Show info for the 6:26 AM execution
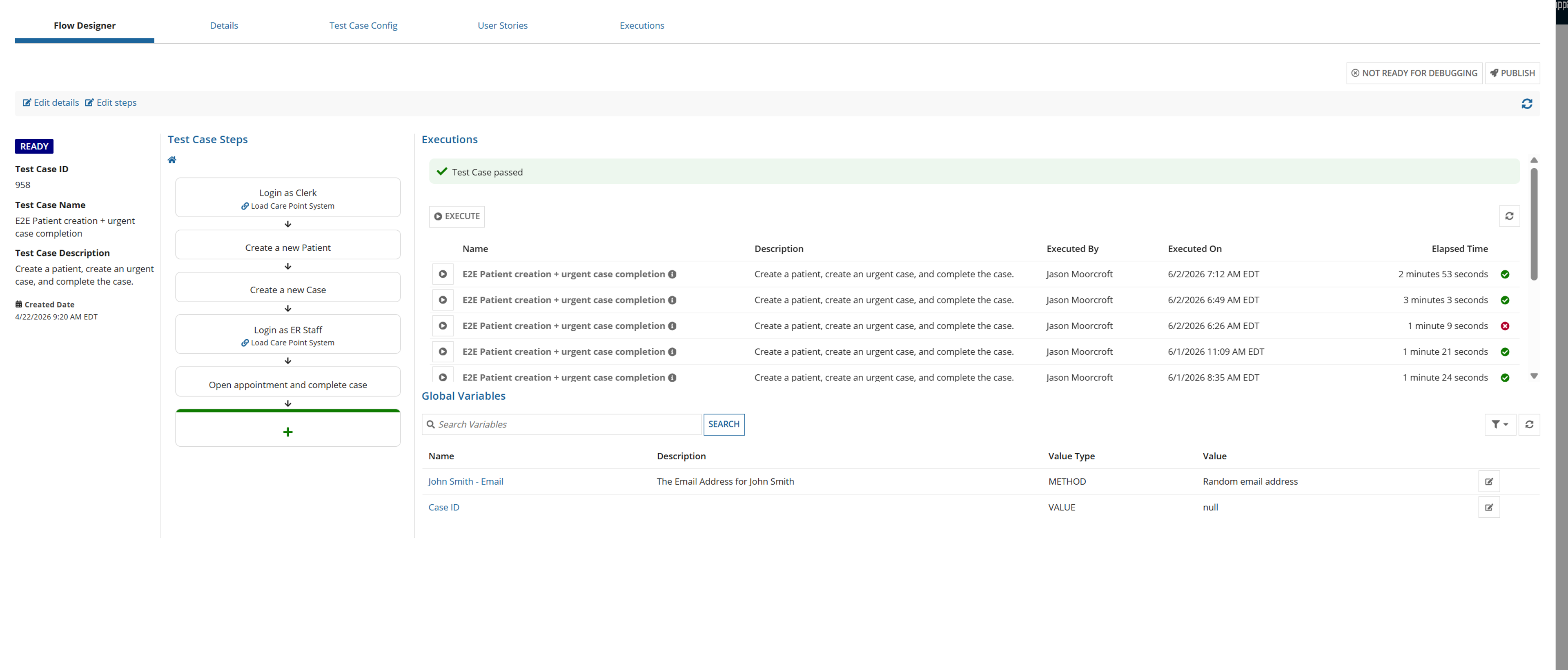This screenshot has height=670, width=1568. click(672, 325)
